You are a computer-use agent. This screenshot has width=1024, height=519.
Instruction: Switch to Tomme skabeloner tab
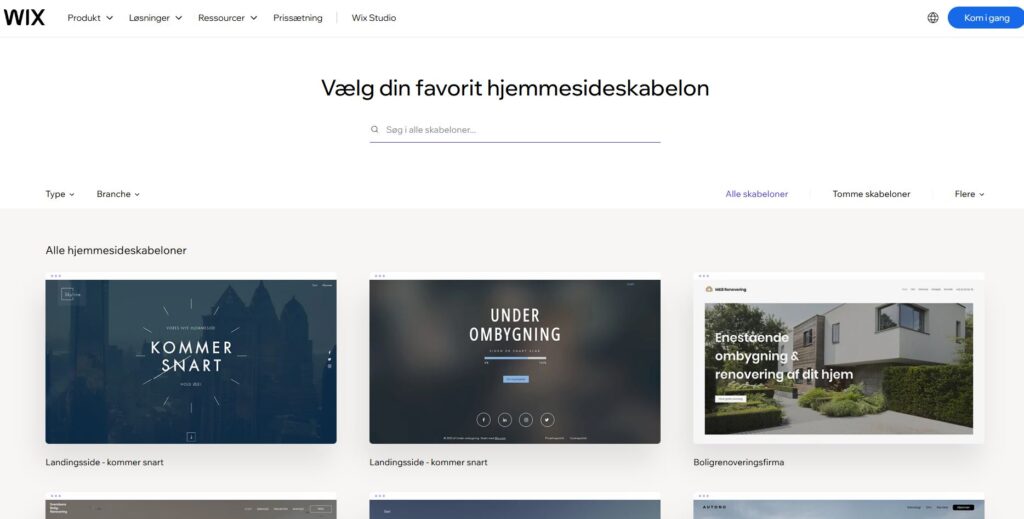pos(871,194)
